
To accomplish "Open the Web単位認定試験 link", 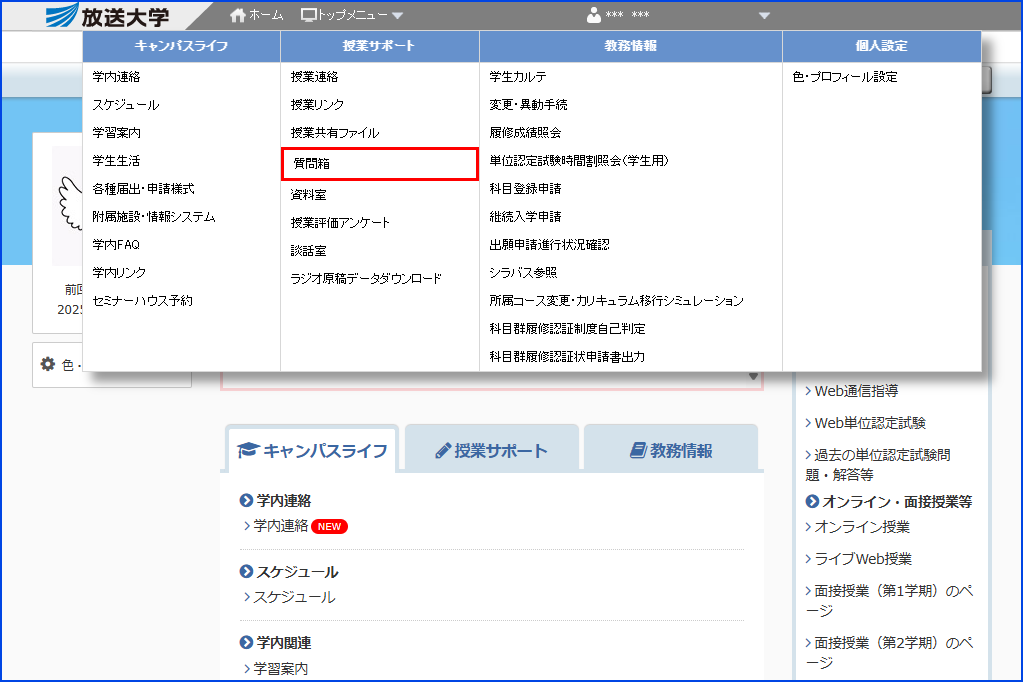I will pyautogui.click(x=870, y=423).
